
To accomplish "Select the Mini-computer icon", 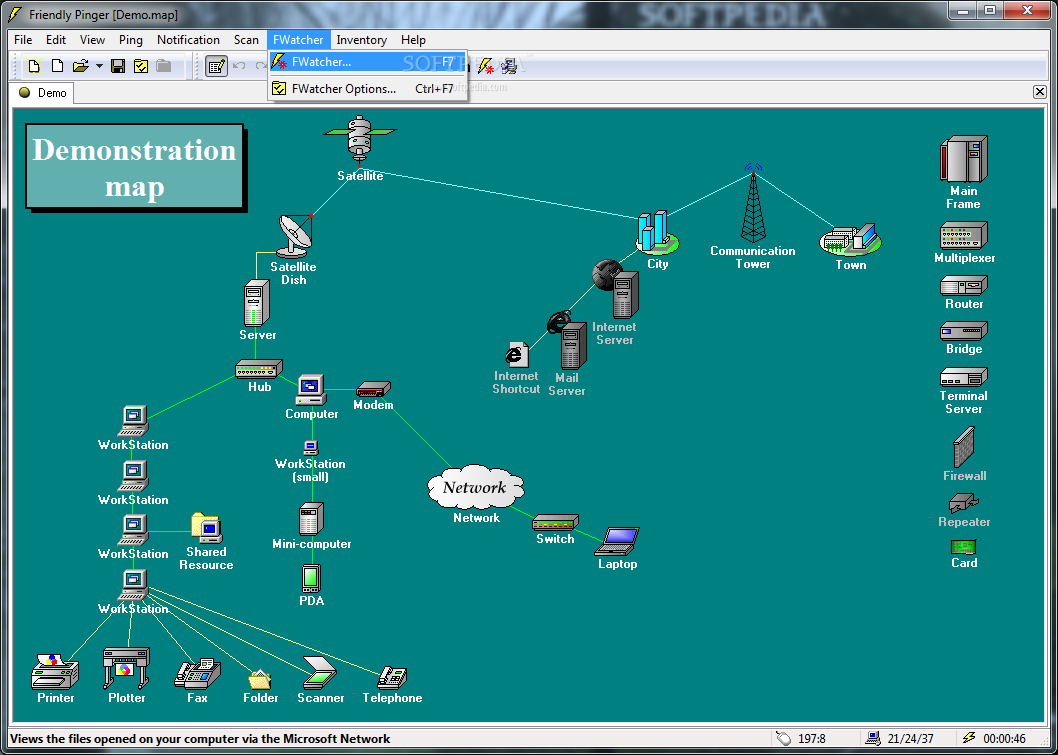I will click(311, 518).
